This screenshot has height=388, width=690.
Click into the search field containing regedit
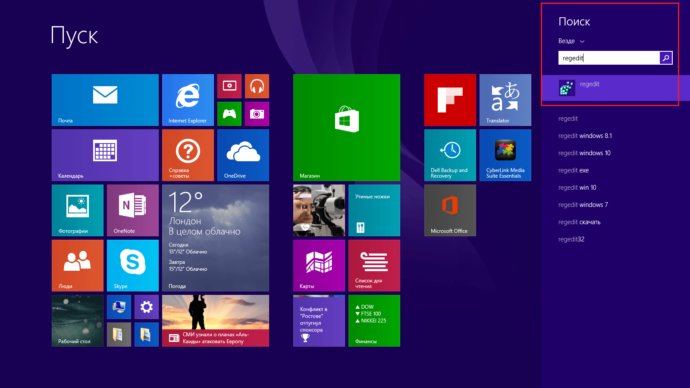609,58
